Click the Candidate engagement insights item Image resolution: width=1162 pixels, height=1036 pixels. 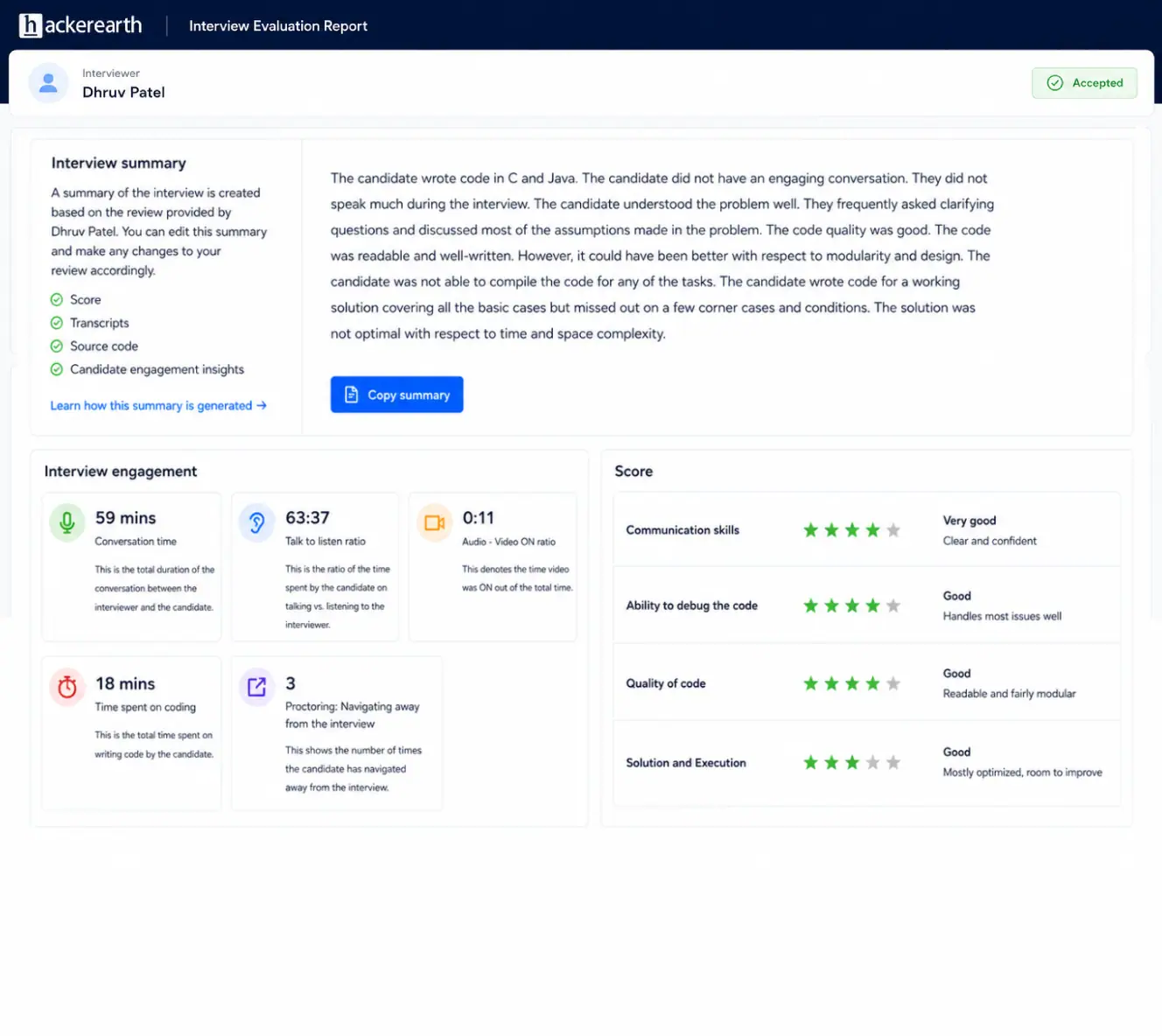tap(157, 369)
